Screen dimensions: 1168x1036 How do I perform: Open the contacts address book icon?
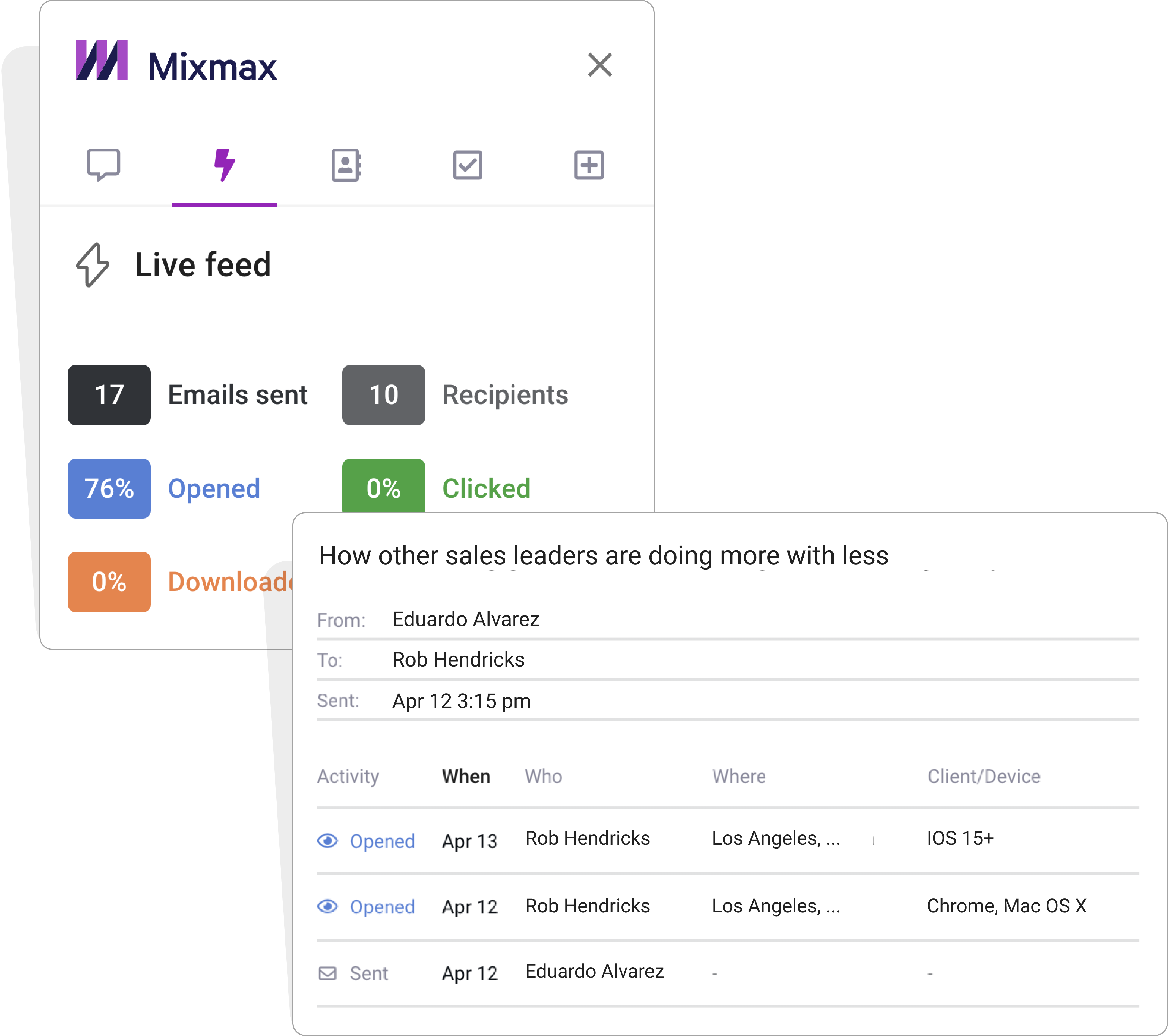(346, 165)
